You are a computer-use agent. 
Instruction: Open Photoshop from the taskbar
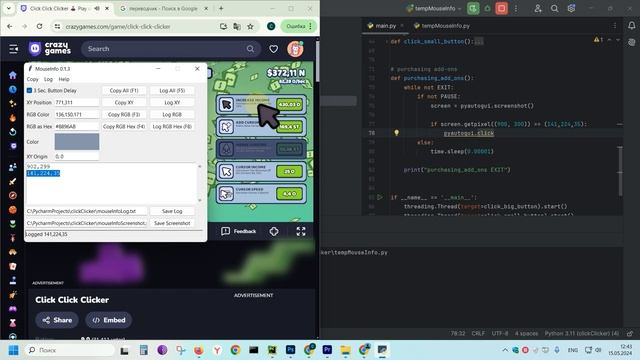[290, 350]
